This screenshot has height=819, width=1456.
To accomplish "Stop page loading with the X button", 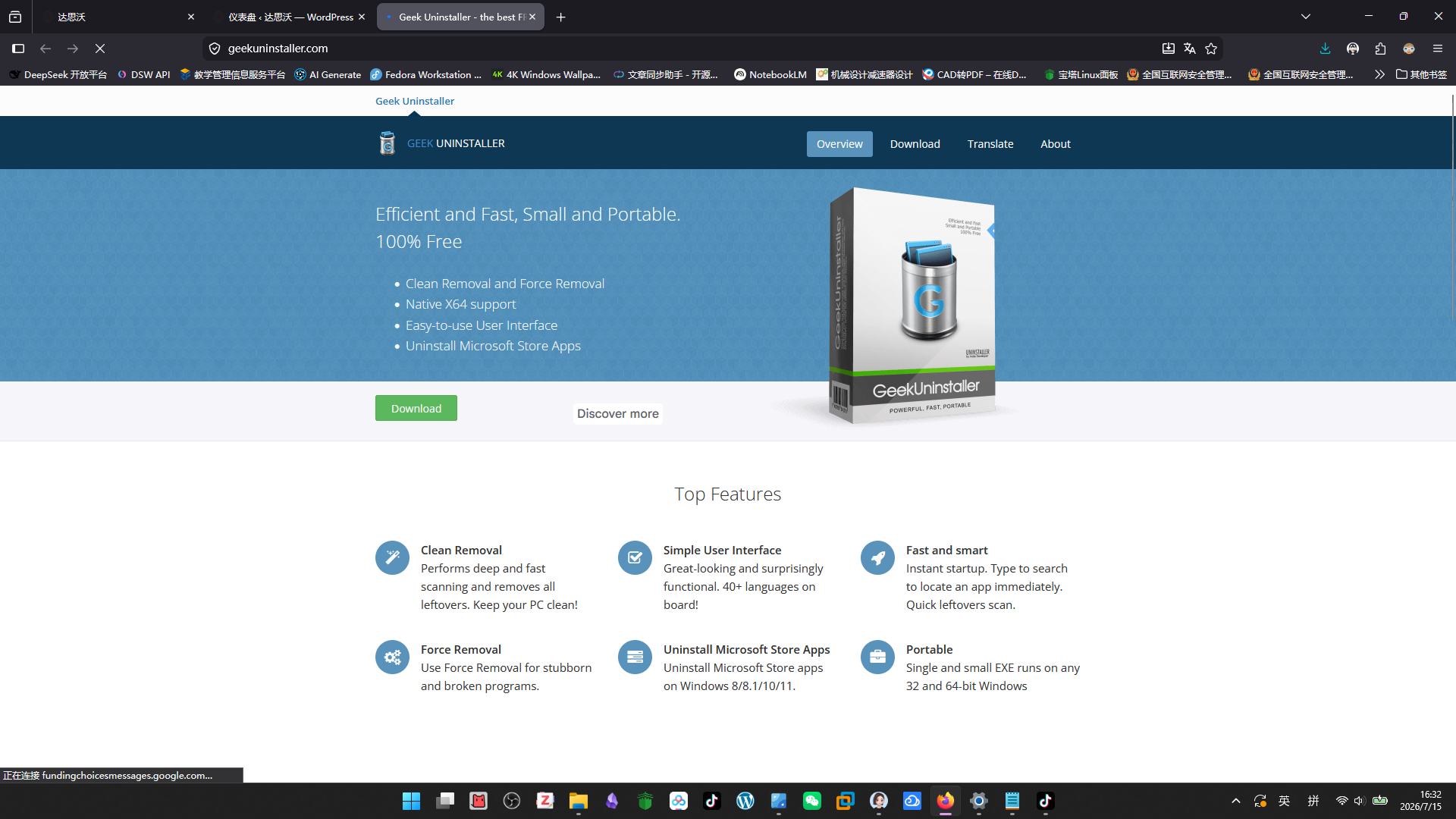I will tap(100, 49).
